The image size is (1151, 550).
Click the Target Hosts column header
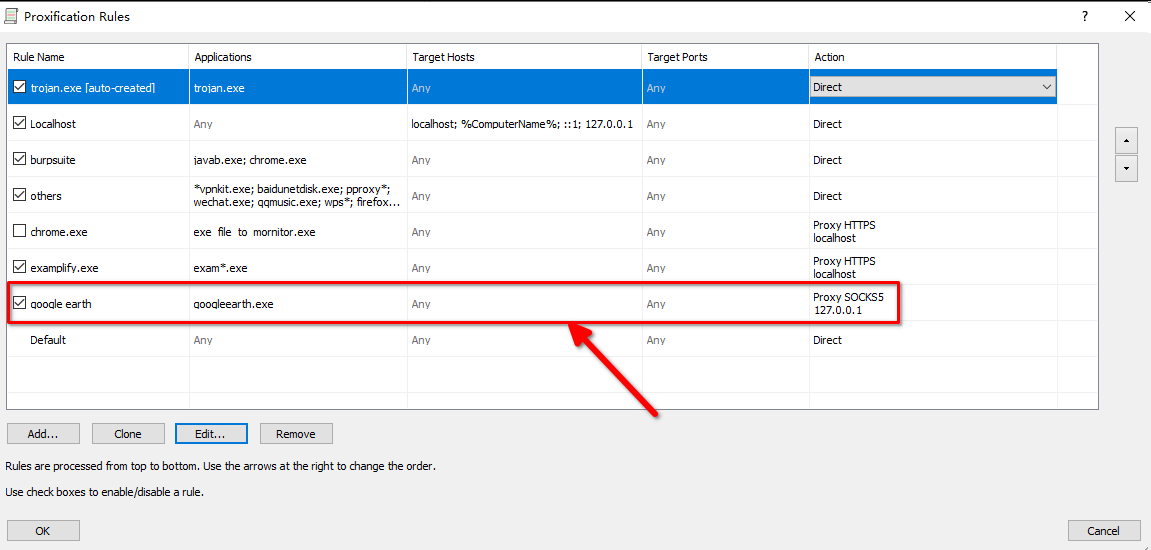524,57
